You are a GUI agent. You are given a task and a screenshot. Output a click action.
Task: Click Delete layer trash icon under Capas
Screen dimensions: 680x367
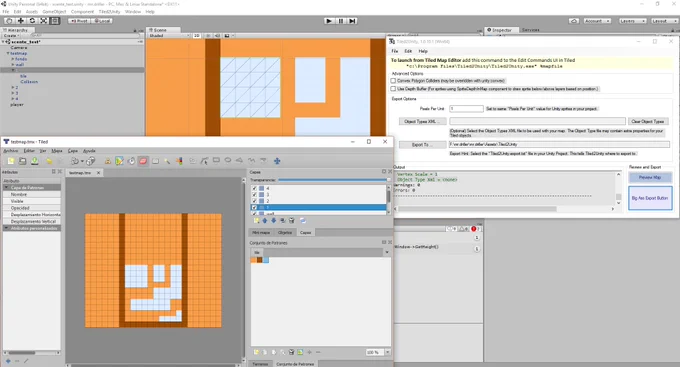292,221
